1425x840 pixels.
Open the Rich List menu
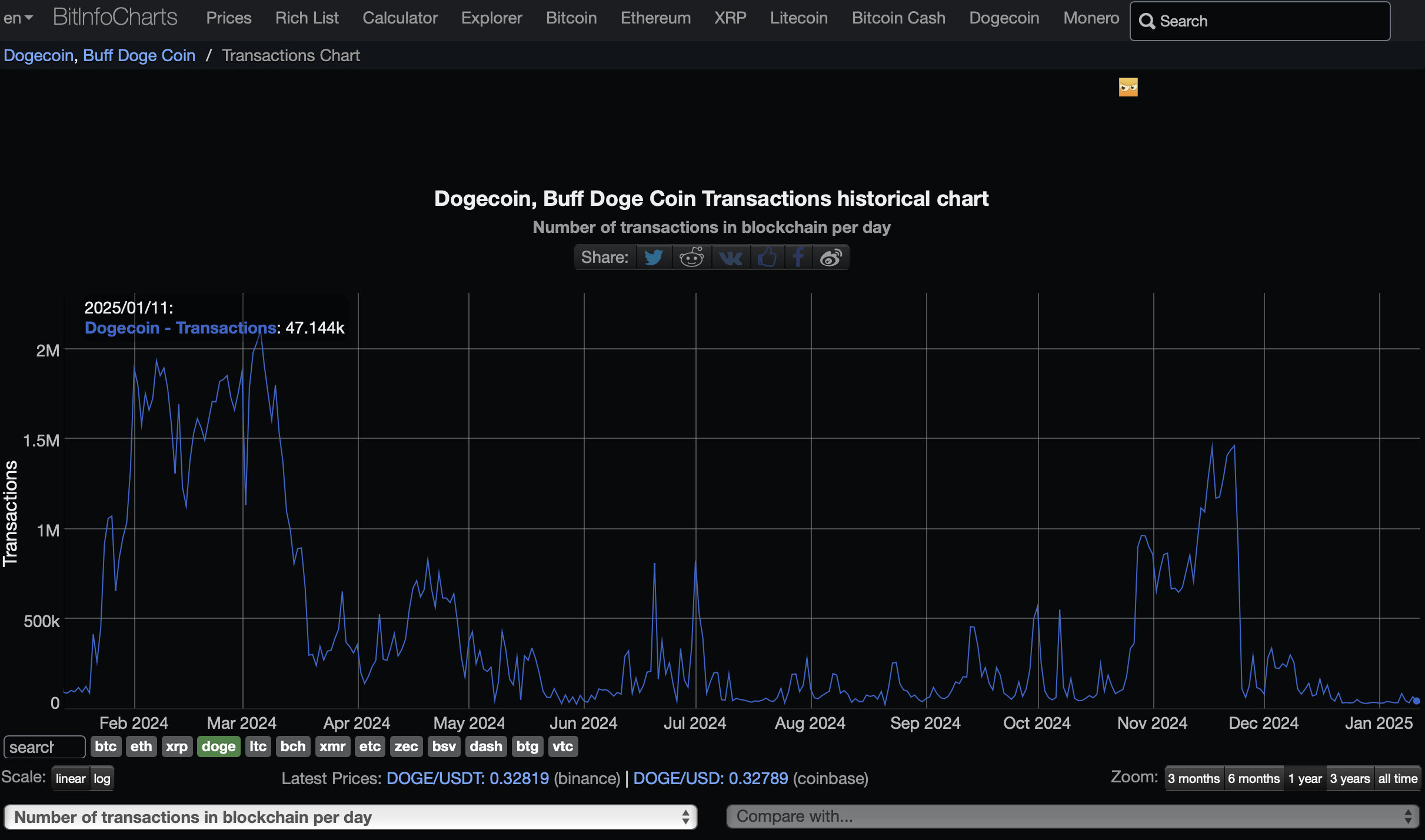coord(307,18)
